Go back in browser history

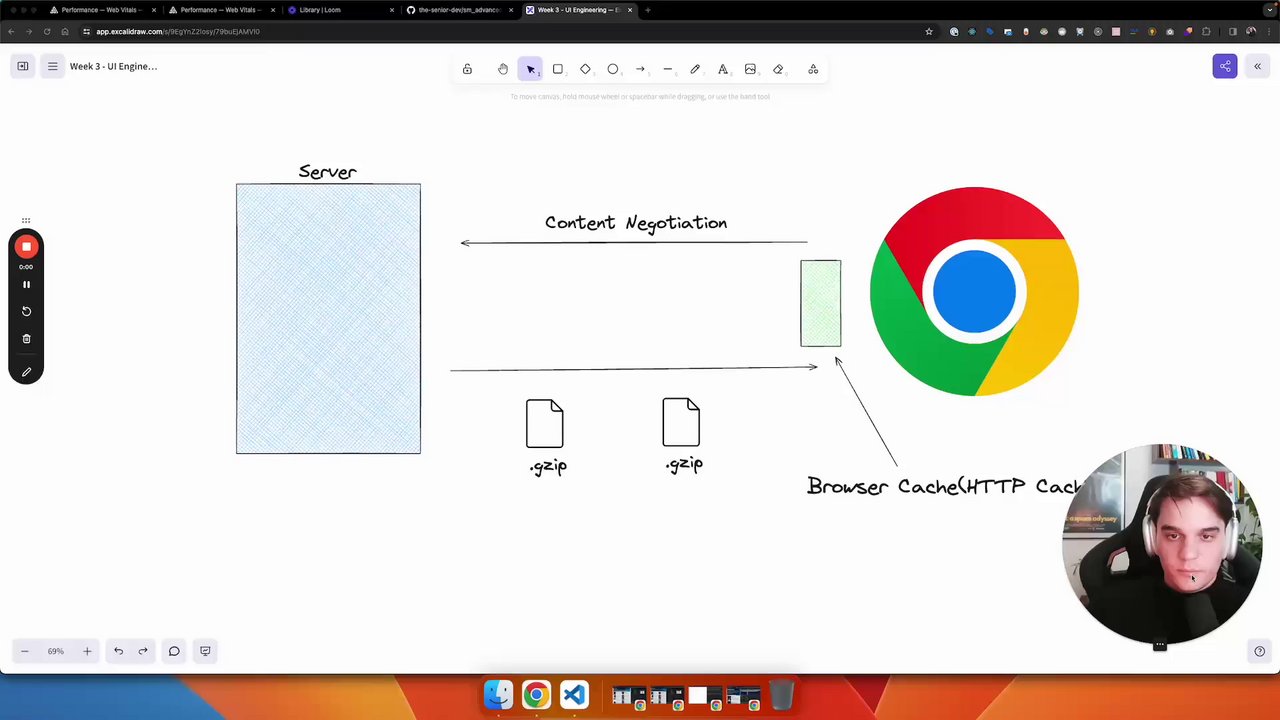click(11, 31)
